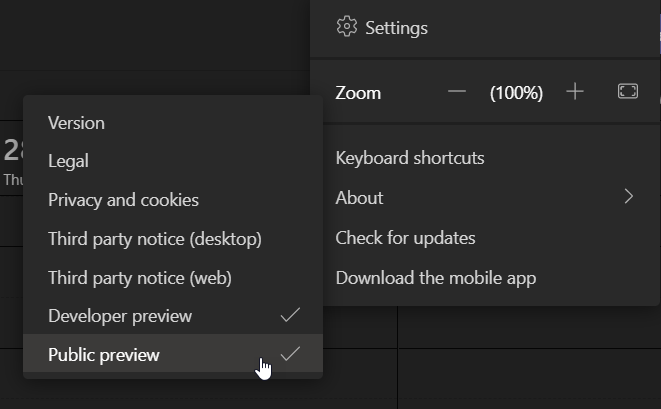Enter full screen mode via Zoom row icon

627,92
